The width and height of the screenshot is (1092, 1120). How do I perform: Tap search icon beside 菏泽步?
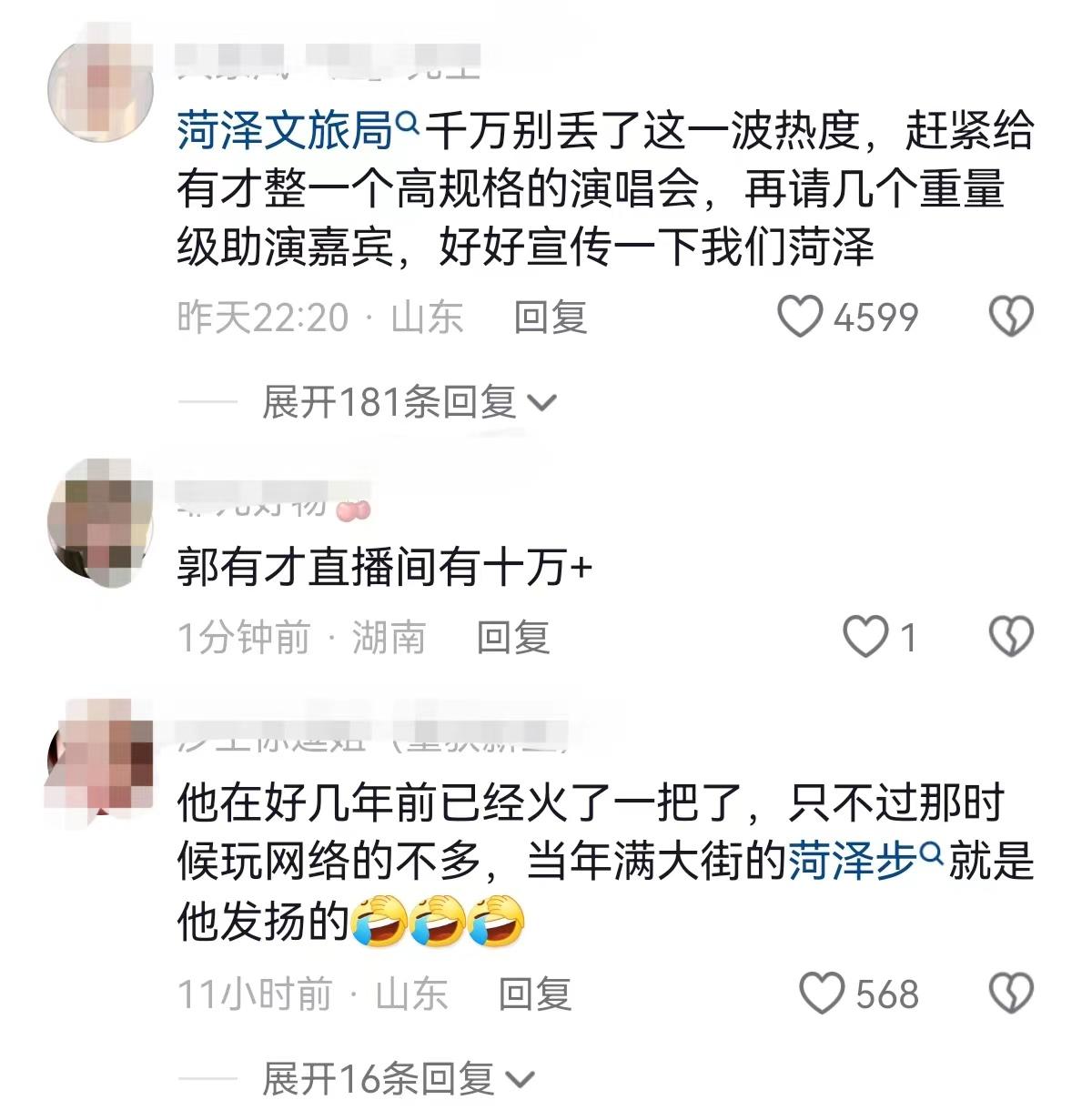[x=931, y=853]
